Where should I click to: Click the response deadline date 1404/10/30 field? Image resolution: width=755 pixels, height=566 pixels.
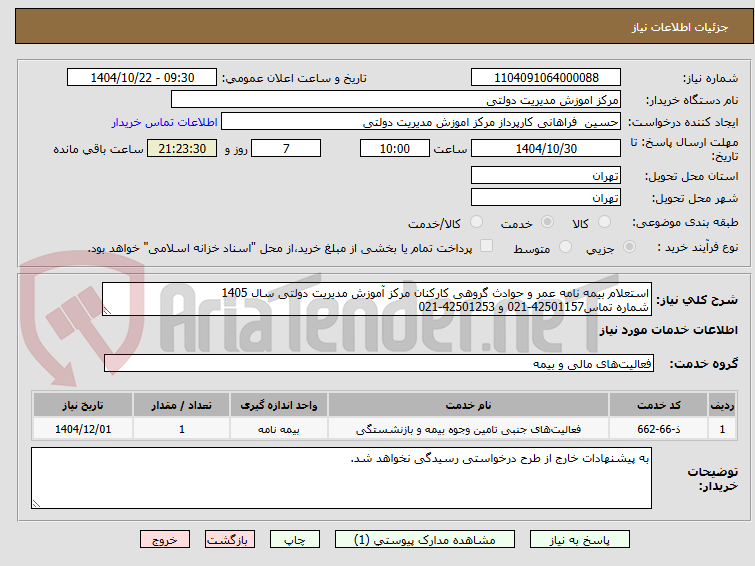tap(546, 148)
